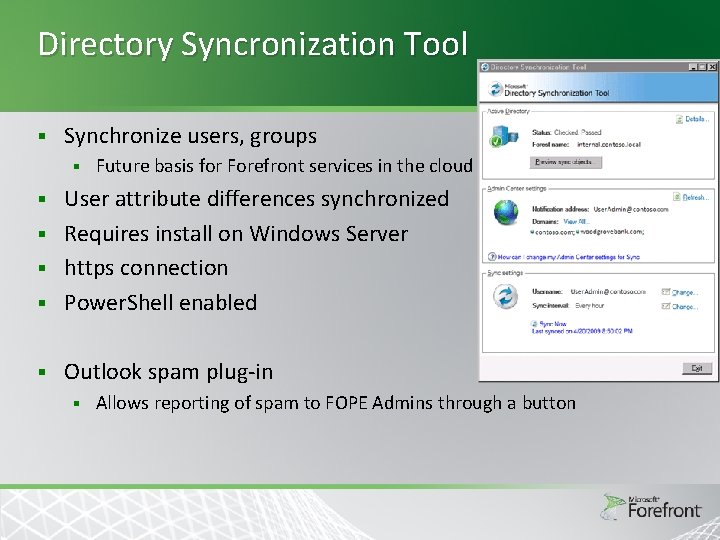
Task: Change the Sync interval setting
Action: click(x=685, y=307)
